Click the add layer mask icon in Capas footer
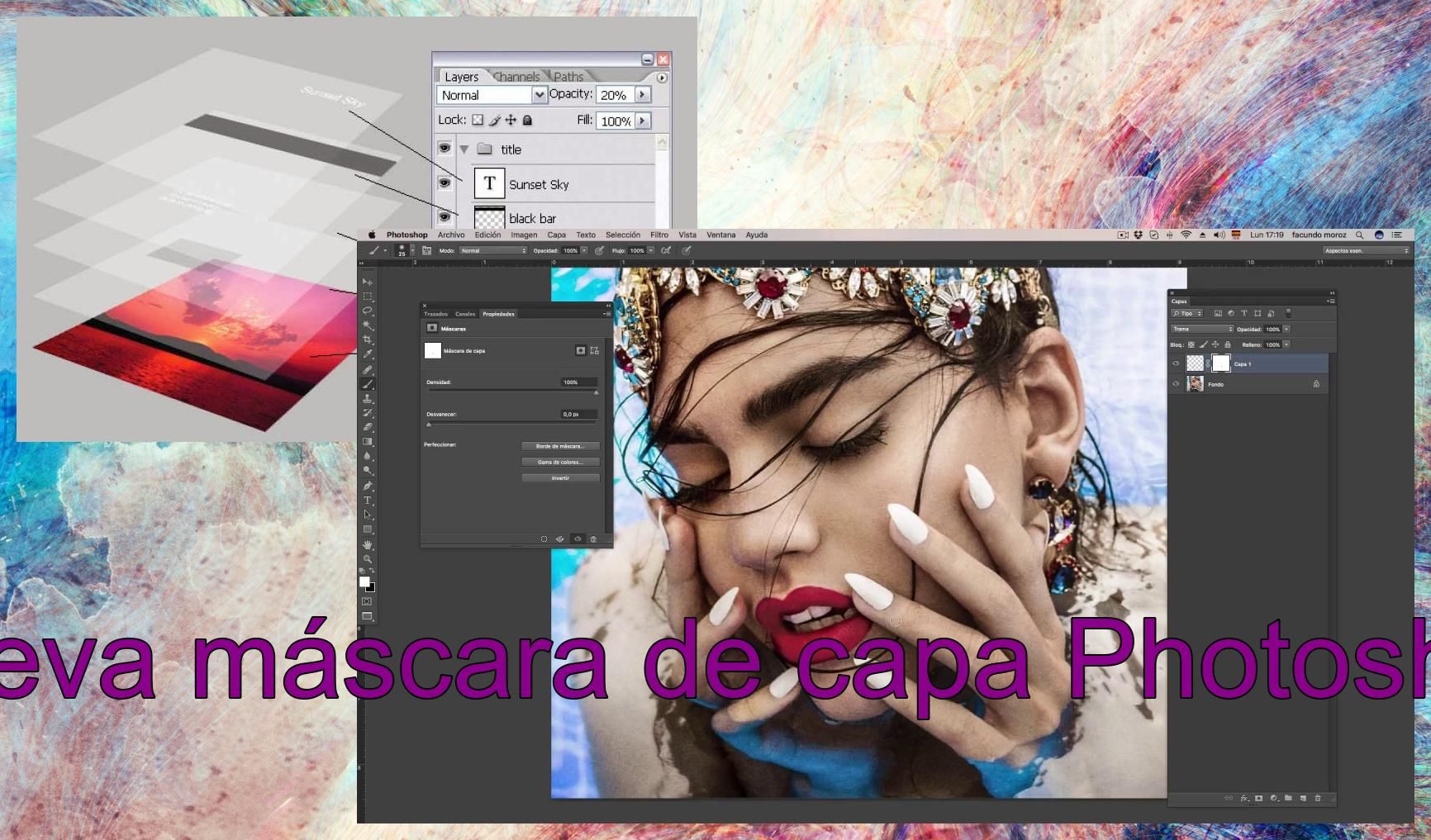Screen dimensions: 1431x840 (x=1258, y=798)
